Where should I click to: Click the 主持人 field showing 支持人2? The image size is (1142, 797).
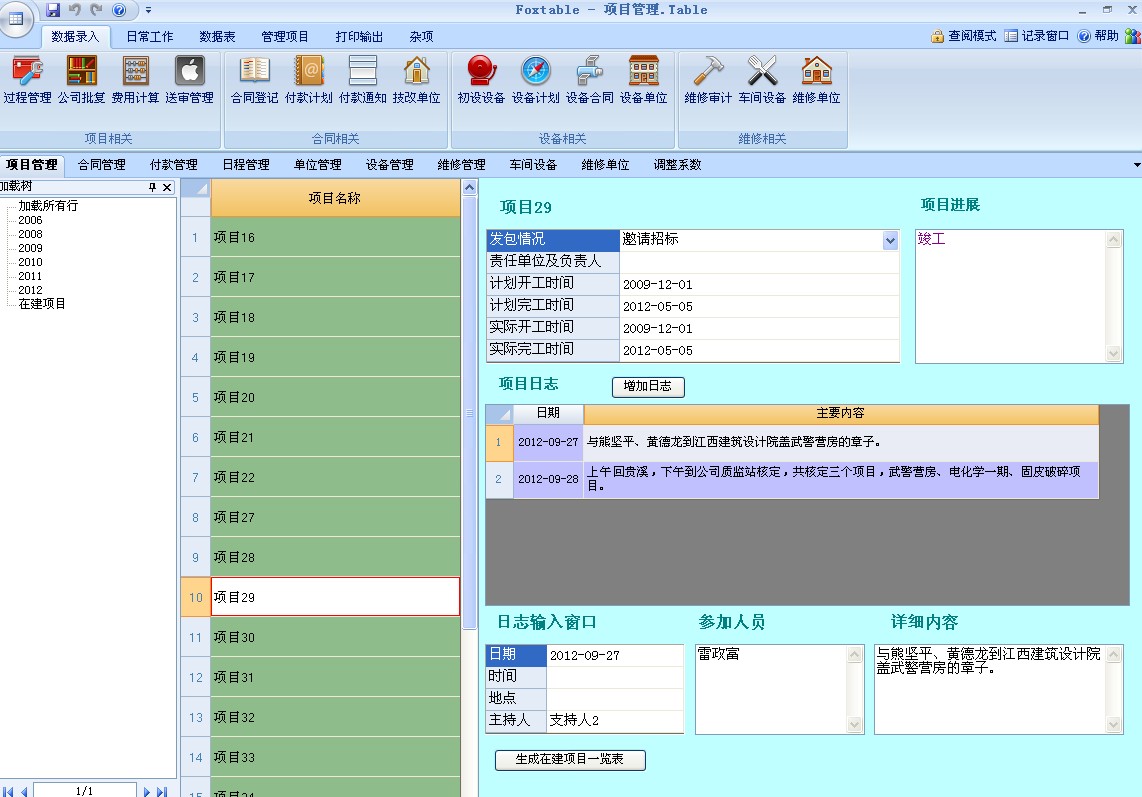pyautogui.click(x=615, y=721)
